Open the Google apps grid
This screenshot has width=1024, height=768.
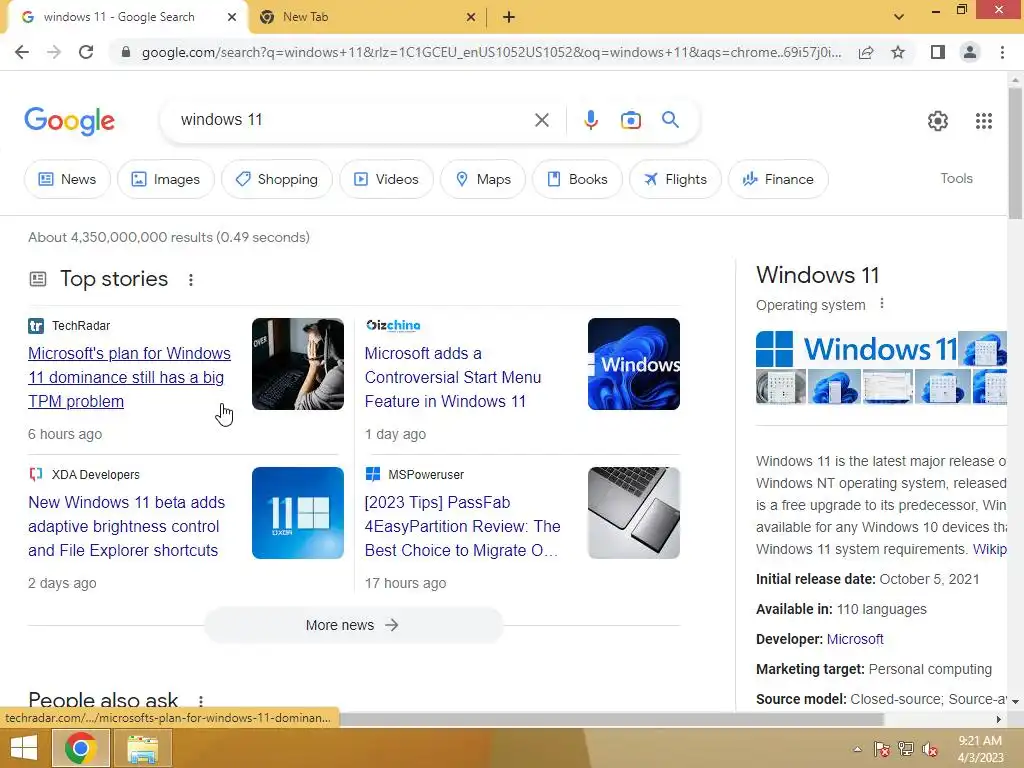click(x=984, y=121)
